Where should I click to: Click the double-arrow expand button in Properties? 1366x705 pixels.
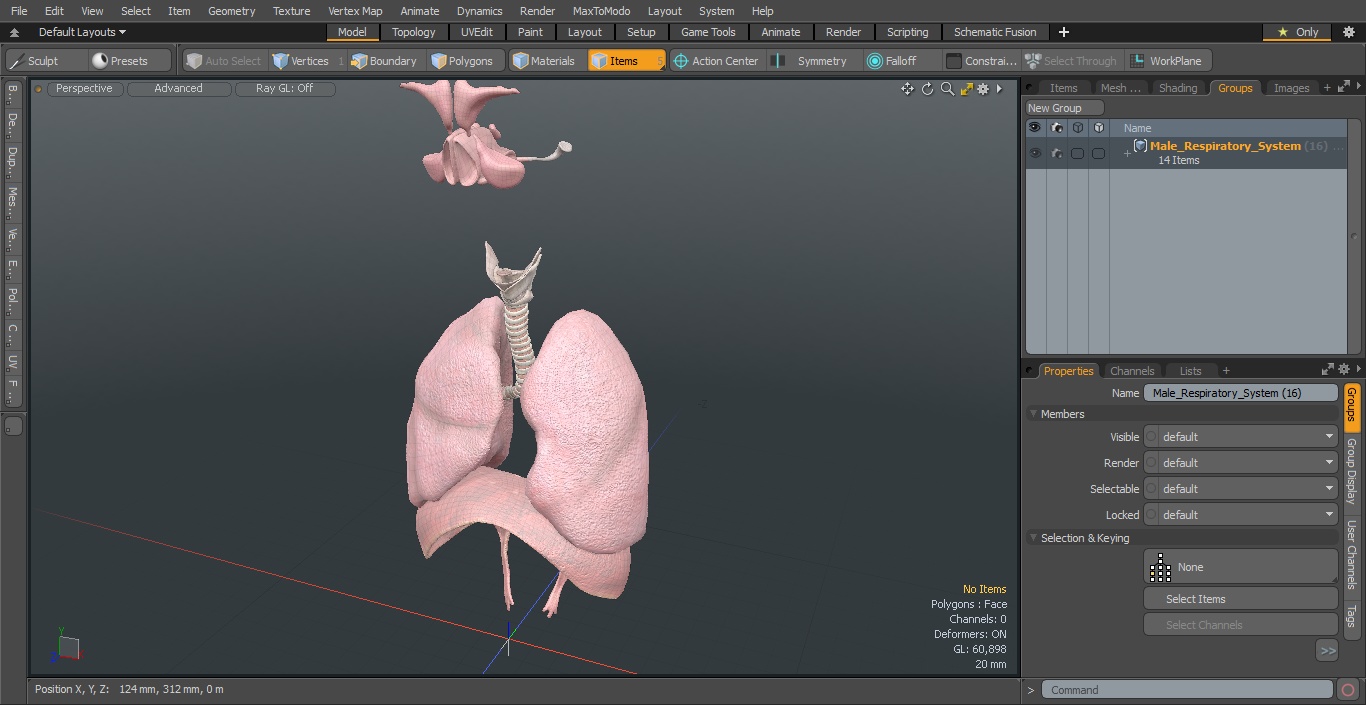1327,651
